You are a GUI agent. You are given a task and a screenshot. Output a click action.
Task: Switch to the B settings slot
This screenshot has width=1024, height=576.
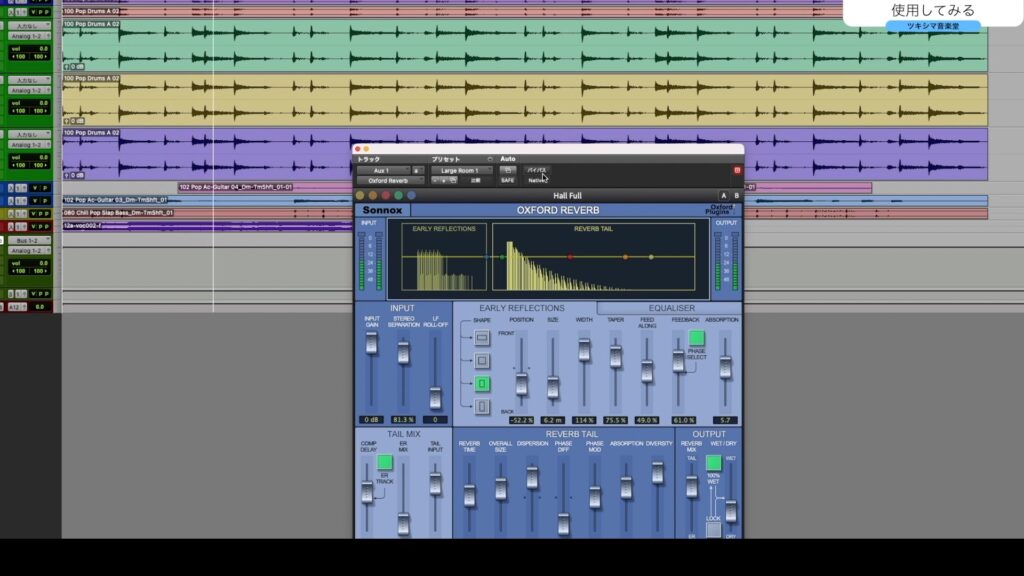coord(737,195)
